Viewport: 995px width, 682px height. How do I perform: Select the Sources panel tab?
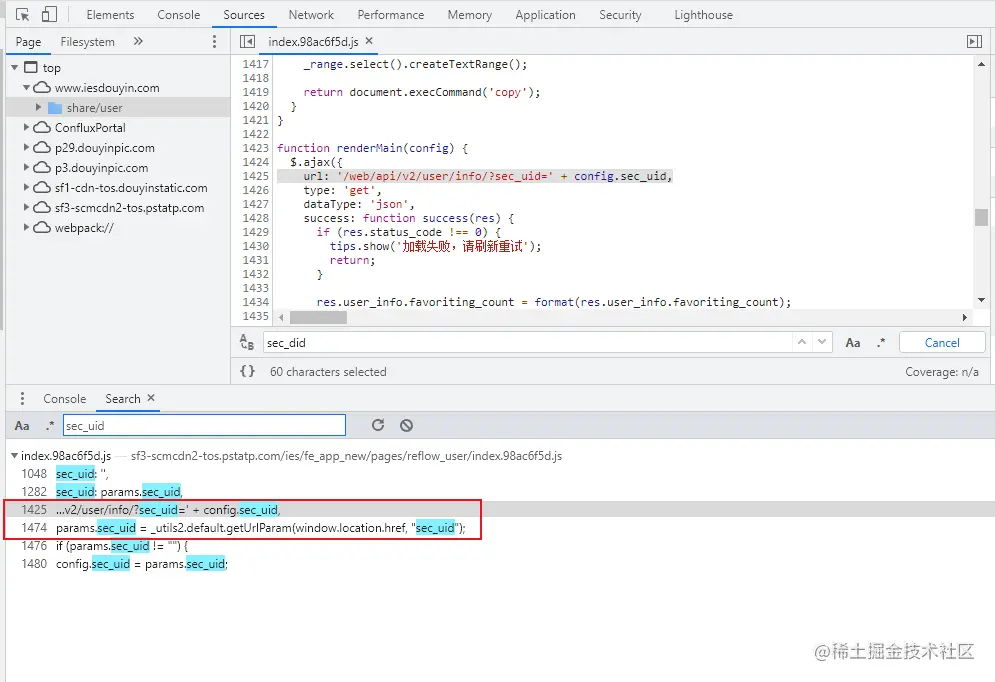(244, 15)
